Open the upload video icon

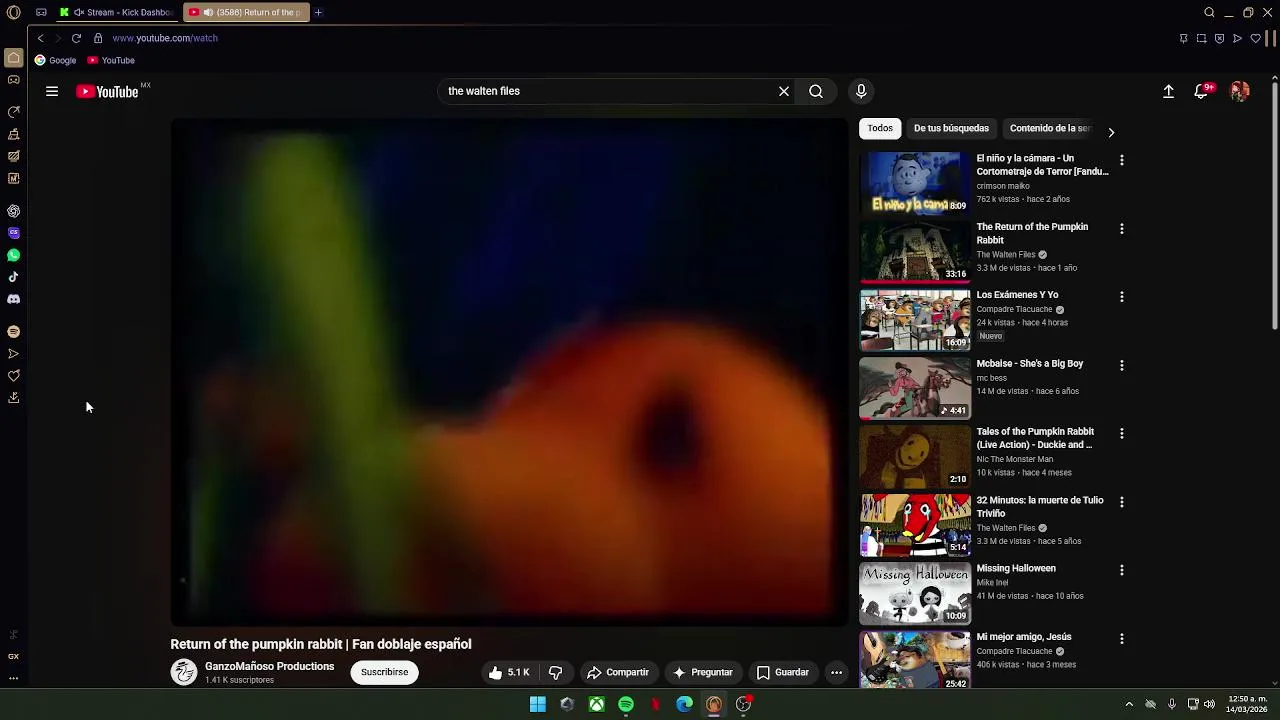click(x=1168, y=91)
